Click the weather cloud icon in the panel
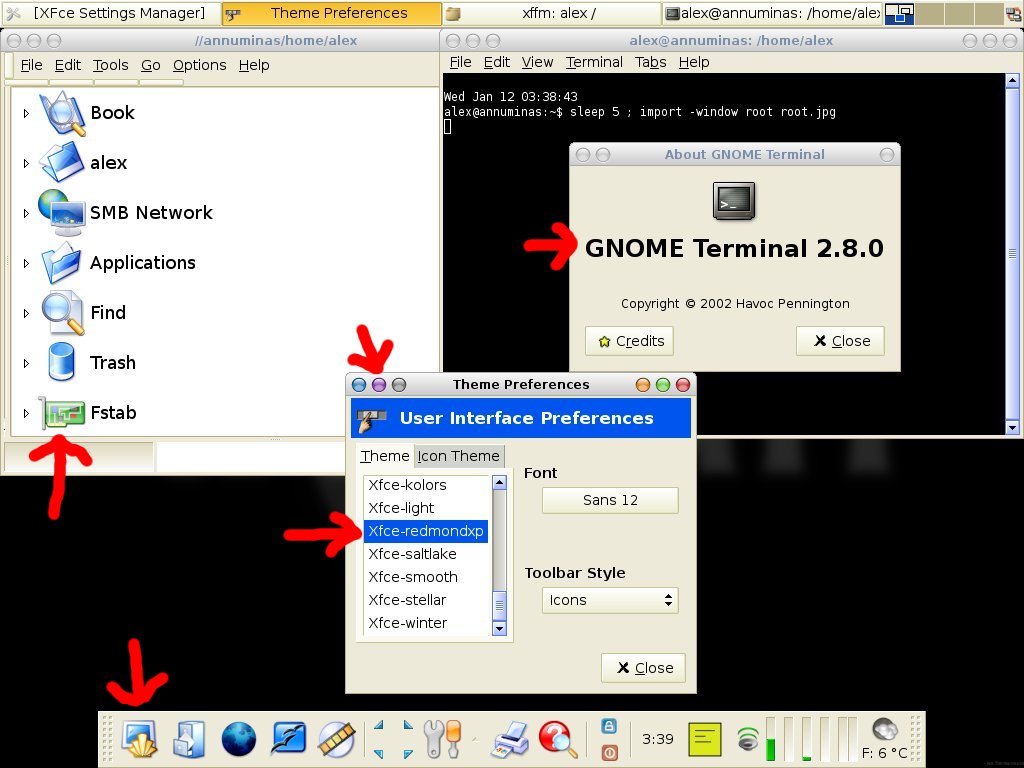 (885, 729)
